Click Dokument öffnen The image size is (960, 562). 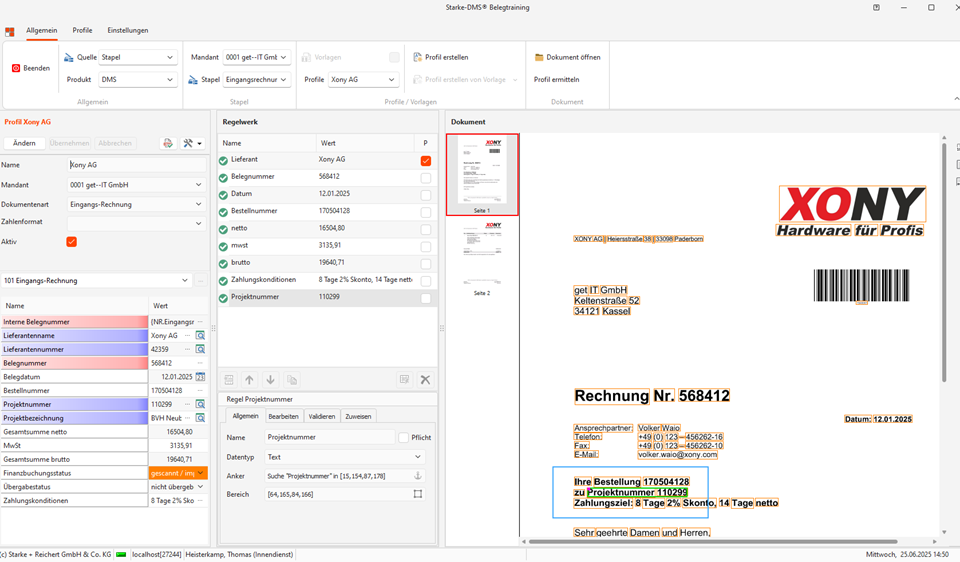[568, 57]
